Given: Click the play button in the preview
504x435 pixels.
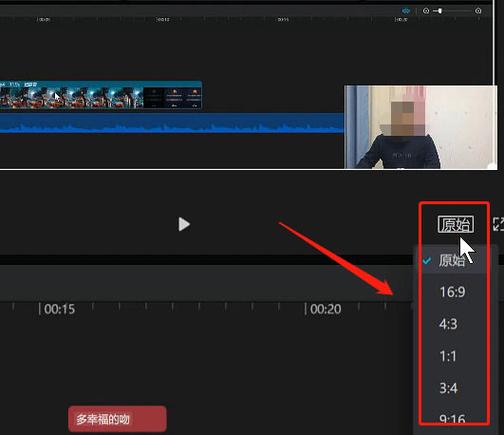Looking at the screenshot, I should 184,224.
